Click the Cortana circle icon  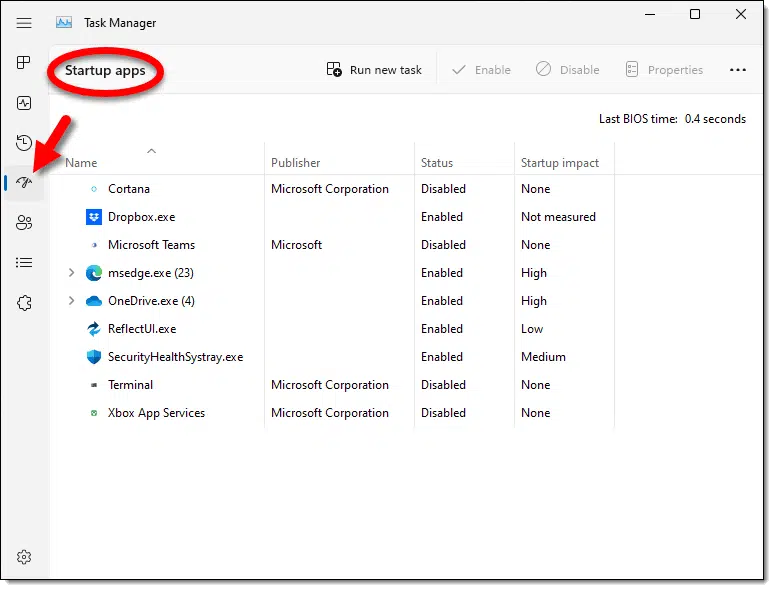94,189
